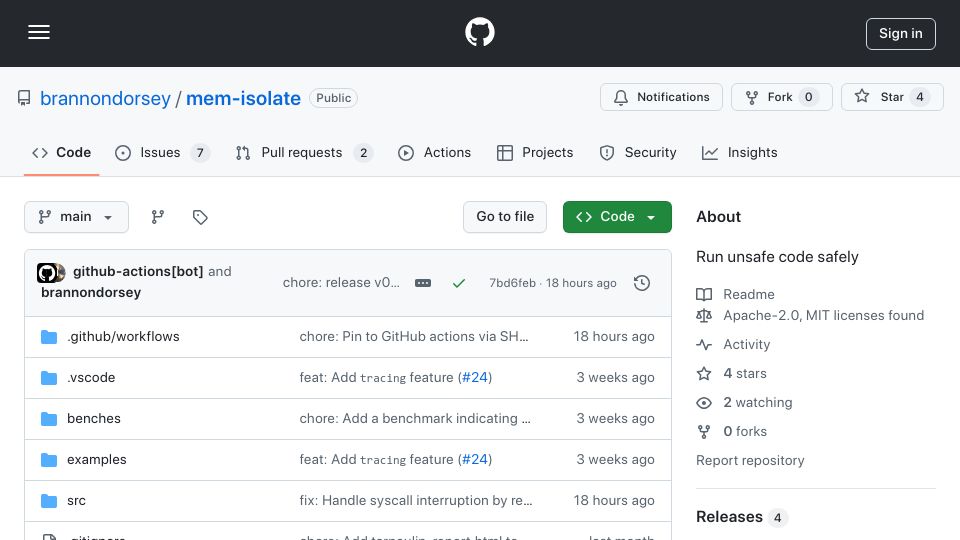The height and width of the screenshot is (540, 960).
Task: Open the .vscode folder
Action: tap(91, 378)
